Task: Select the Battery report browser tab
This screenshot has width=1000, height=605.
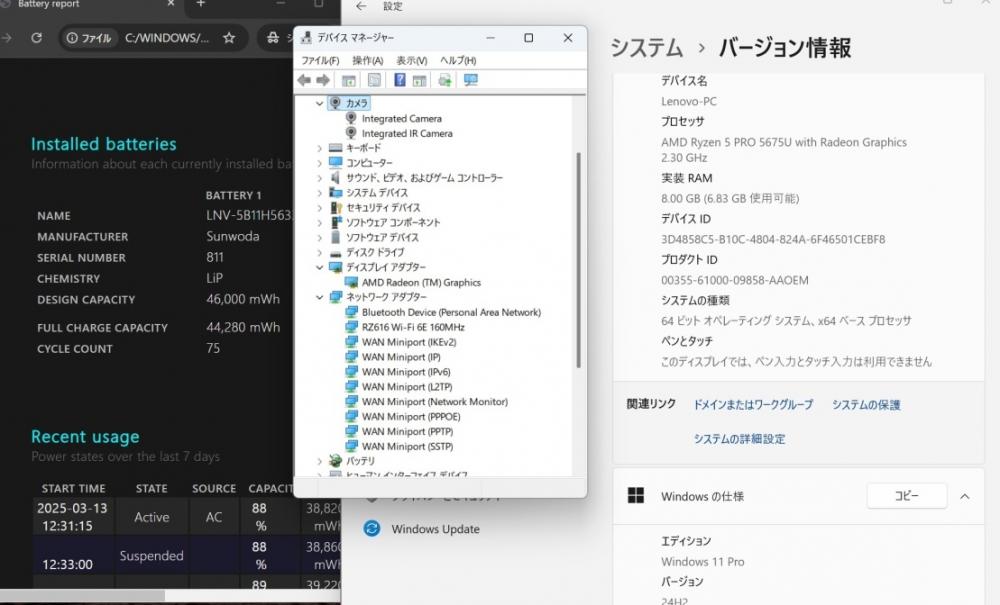Action: pyautogui.click(x=89, y=5)
